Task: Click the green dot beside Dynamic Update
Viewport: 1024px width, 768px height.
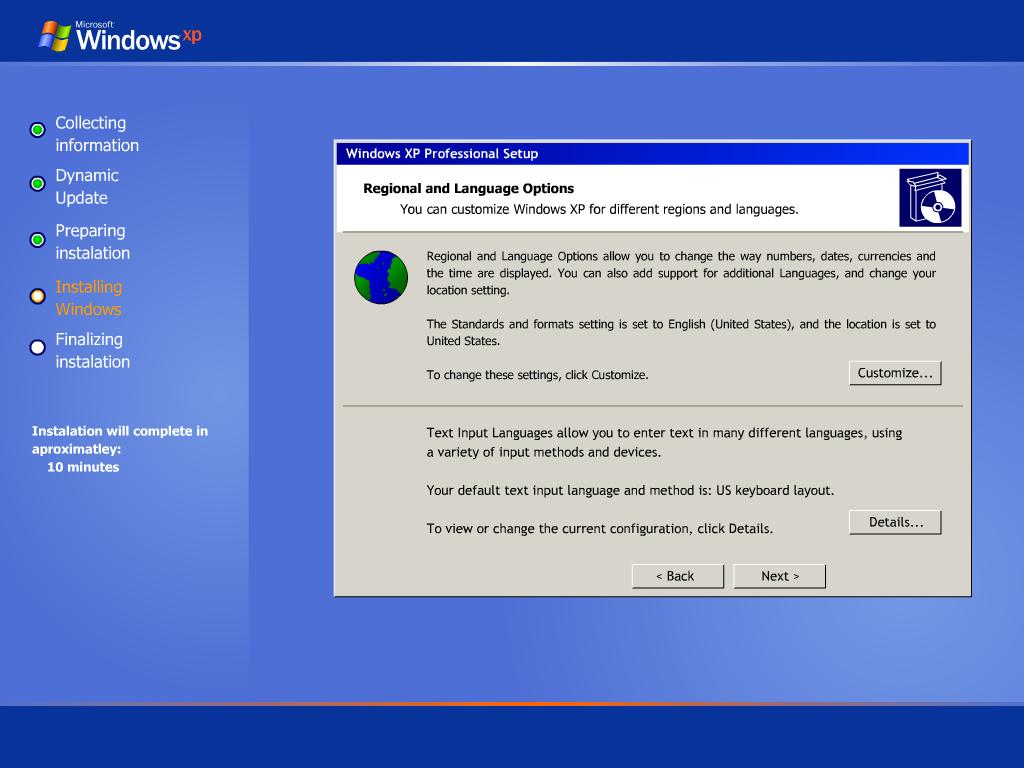Action: click(37, 183)
